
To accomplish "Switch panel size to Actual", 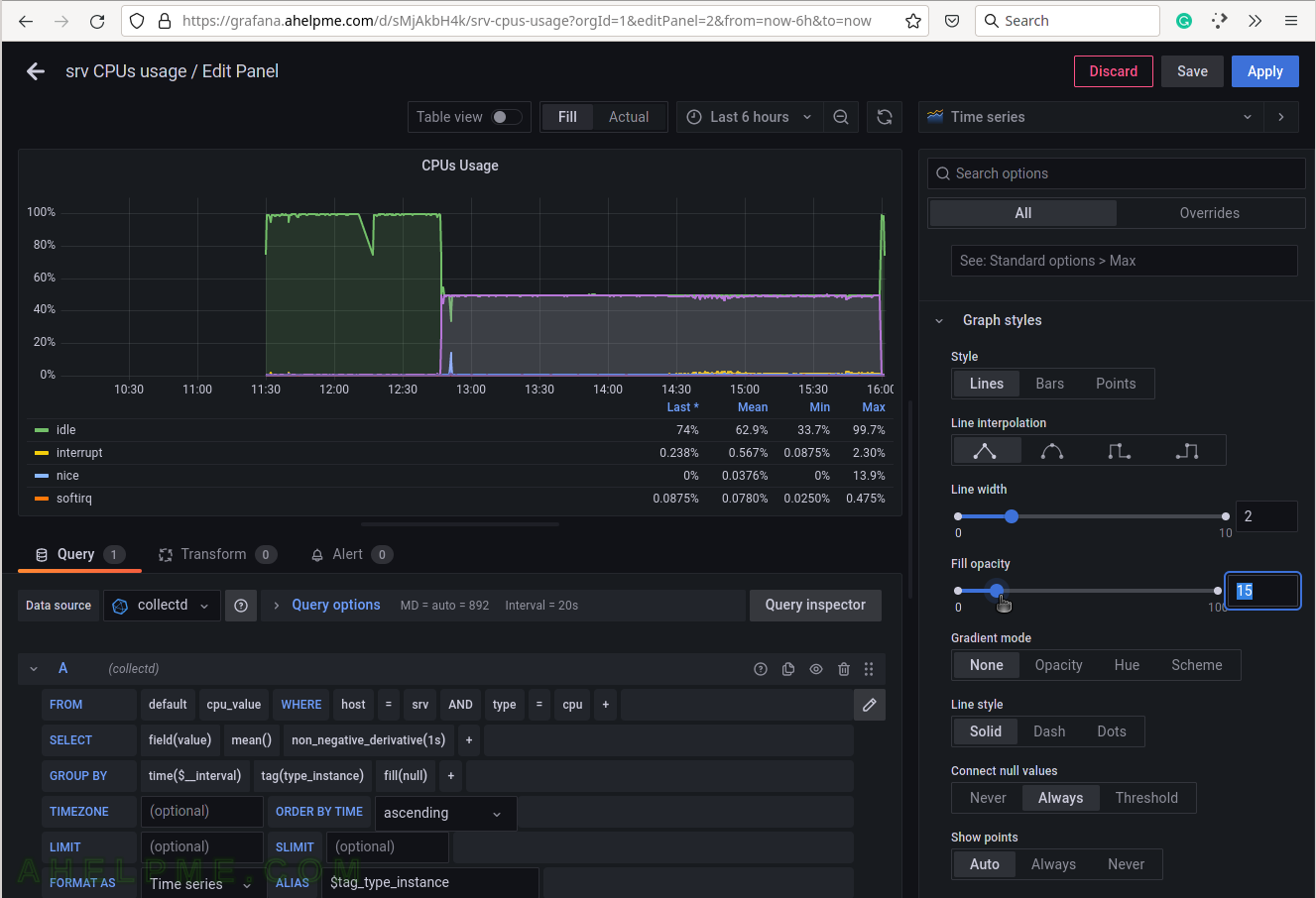I will point(629,117).
